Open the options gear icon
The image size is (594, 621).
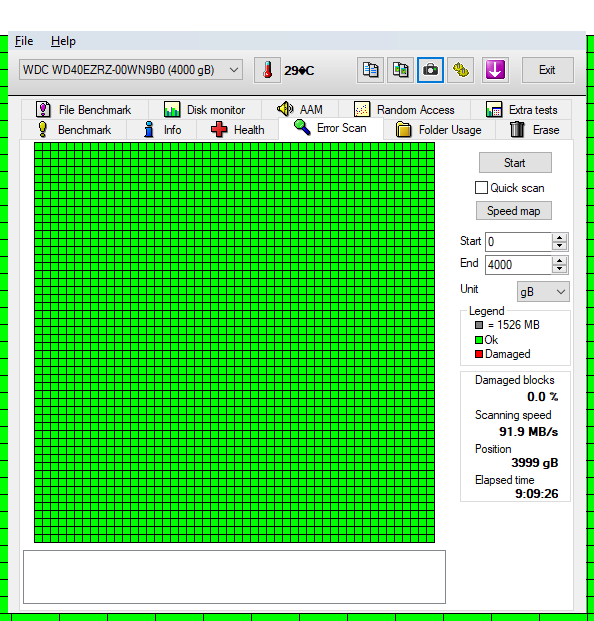click(x=461, y=70)
